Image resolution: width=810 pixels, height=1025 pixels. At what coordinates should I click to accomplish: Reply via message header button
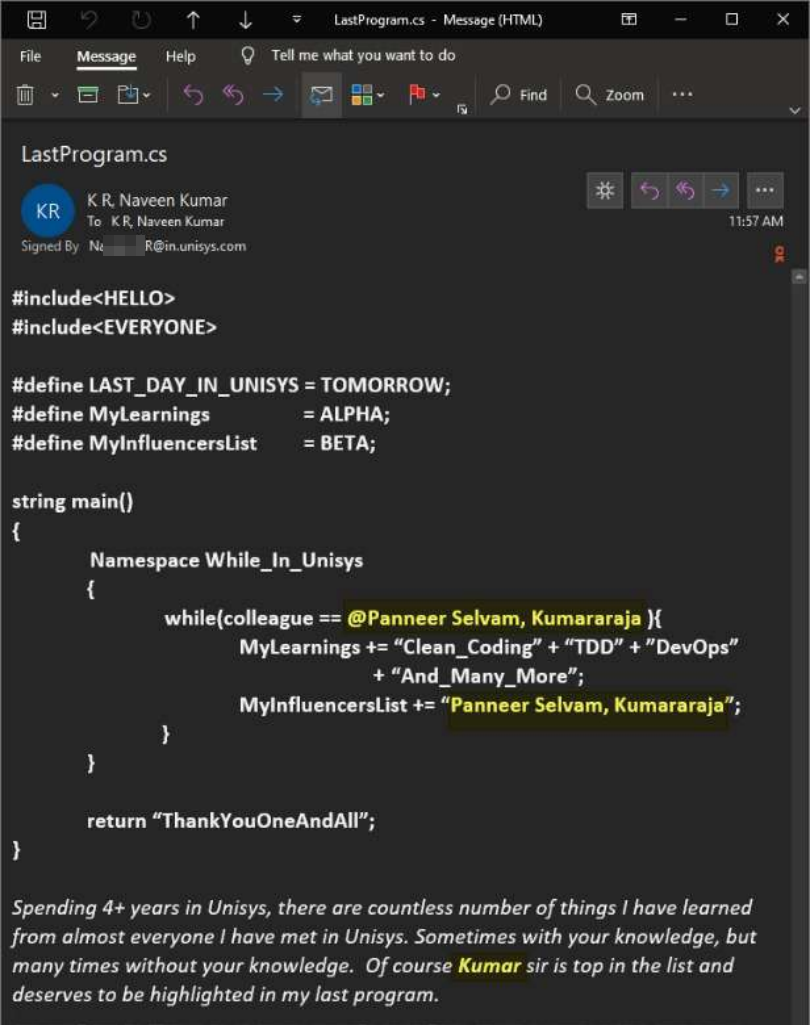tap(649, 190)
